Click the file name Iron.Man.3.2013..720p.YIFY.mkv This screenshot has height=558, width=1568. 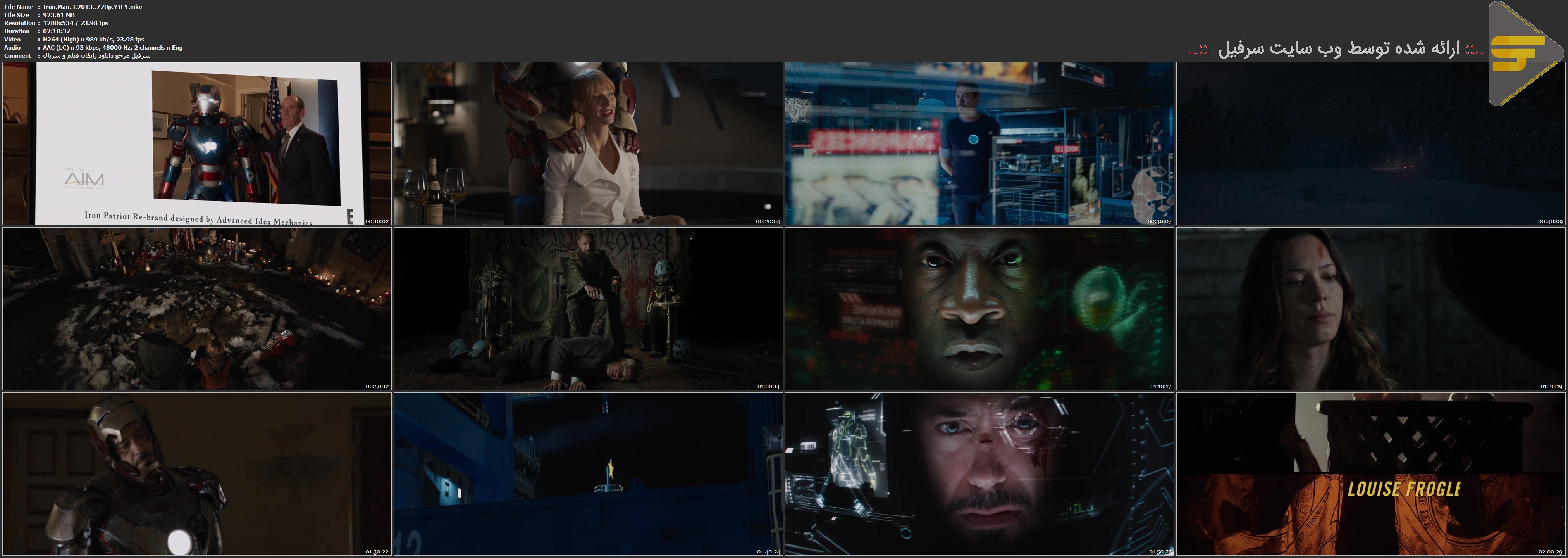pyautogui.click(x=93, y=7)
